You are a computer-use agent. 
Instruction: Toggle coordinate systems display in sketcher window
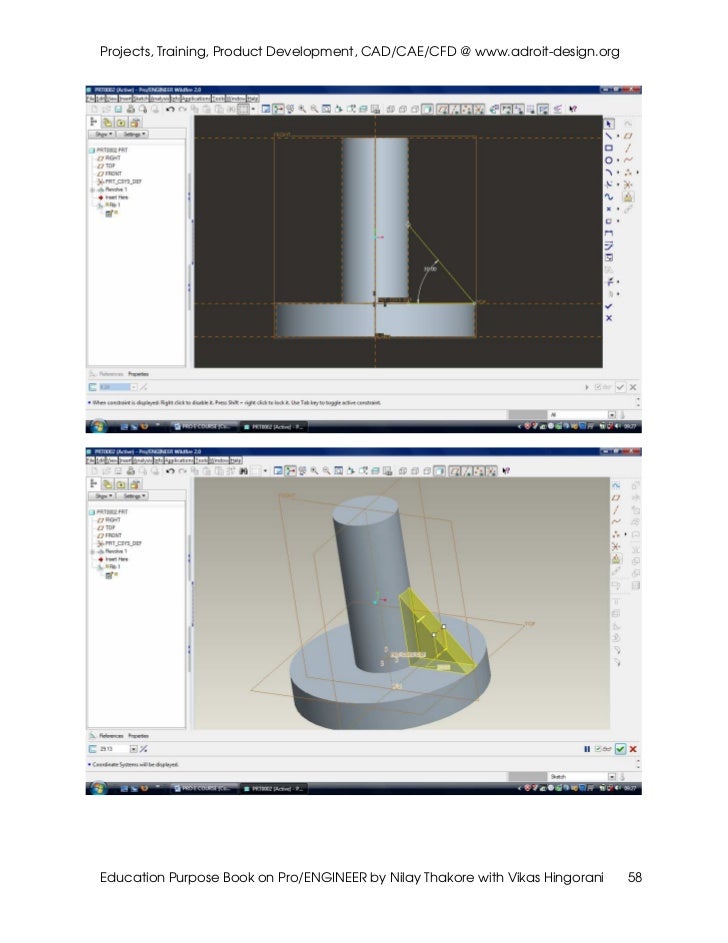[x=479, y=109]
